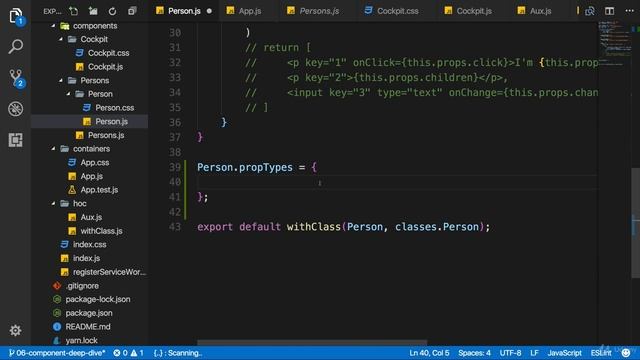The image size is (640, 360).
Task: Click the branch 06-component-deep-dive indicator
Action: pyautogui.click(x=57, y=353)
